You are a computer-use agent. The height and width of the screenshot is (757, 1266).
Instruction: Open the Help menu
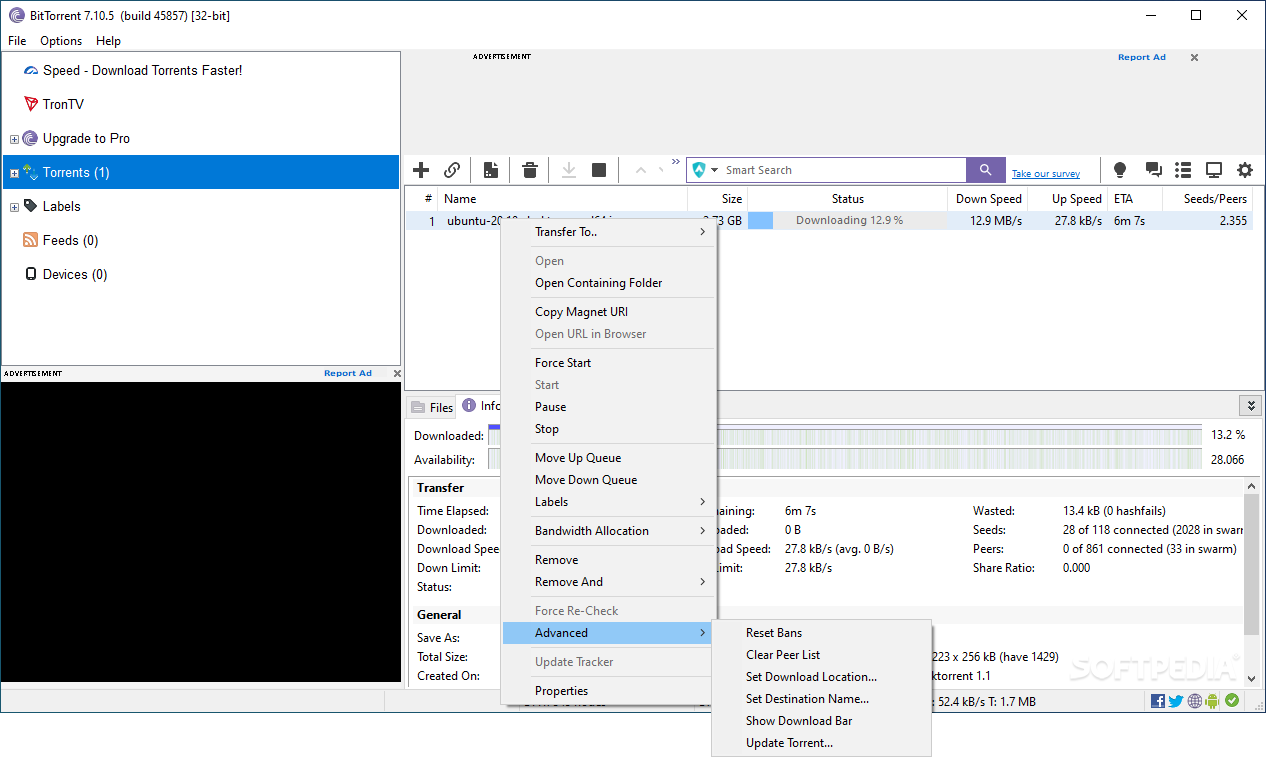[x=108, y=41]
